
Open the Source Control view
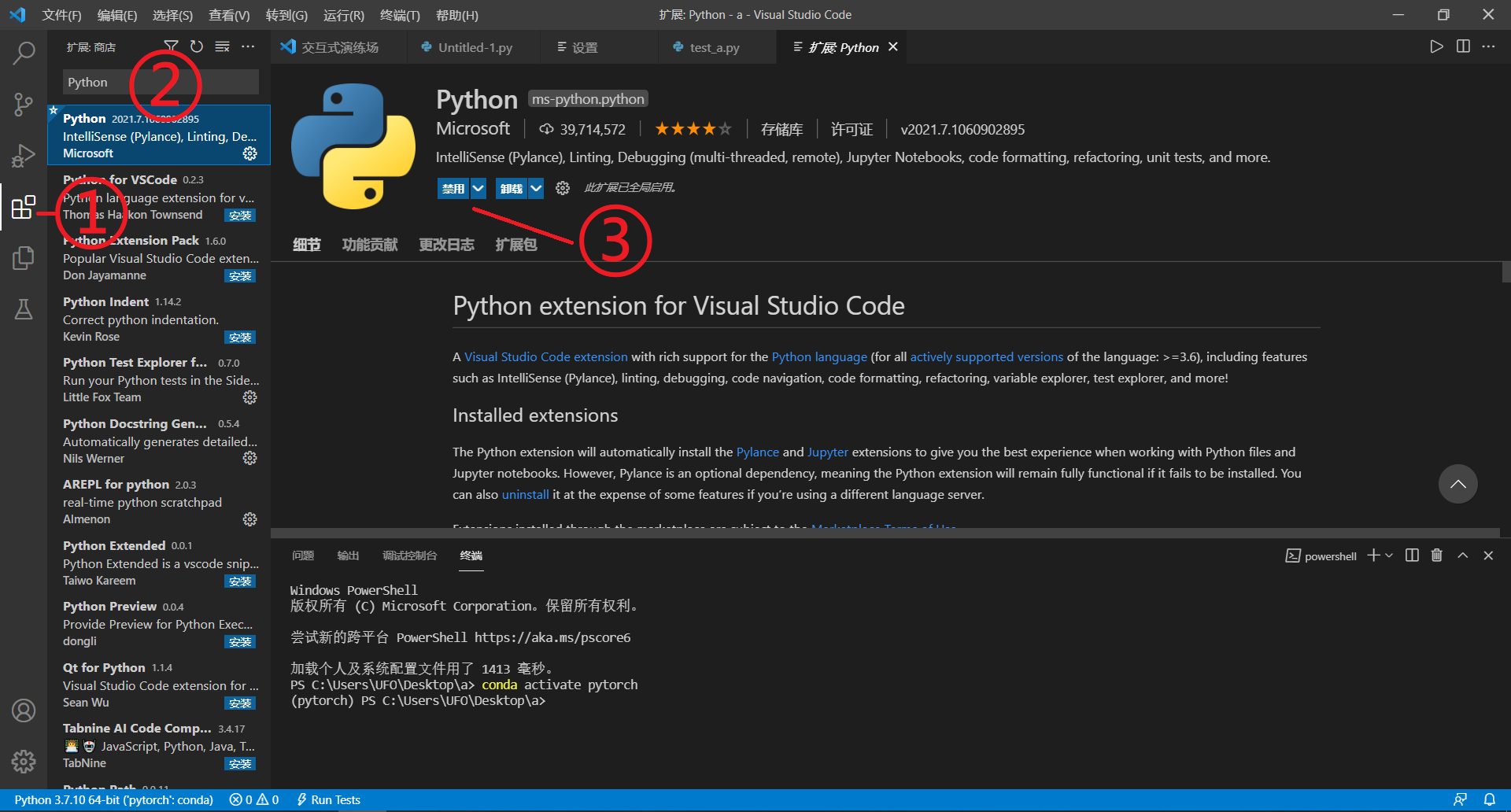(24, 105)
